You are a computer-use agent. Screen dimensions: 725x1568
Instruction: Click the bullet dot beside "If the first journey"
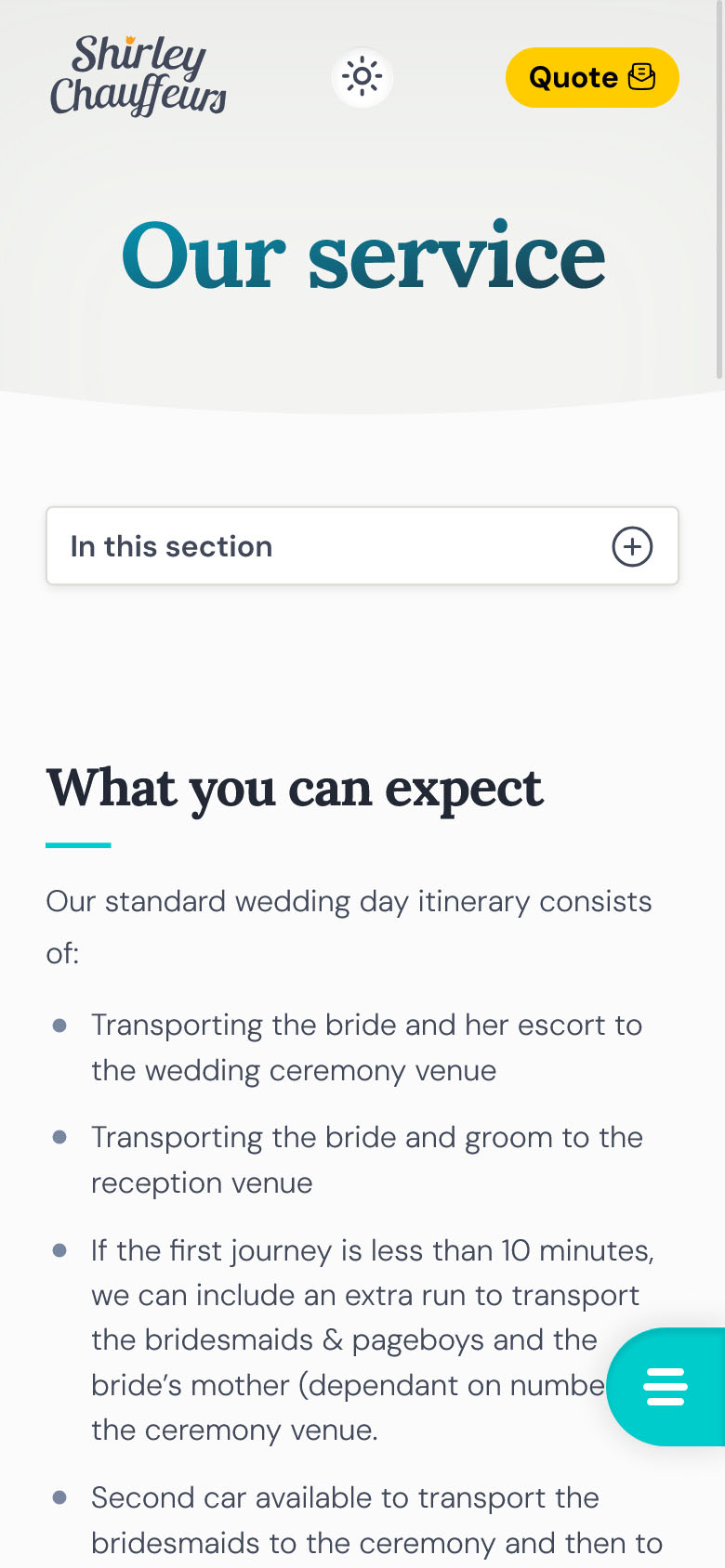click(60, 1250)
